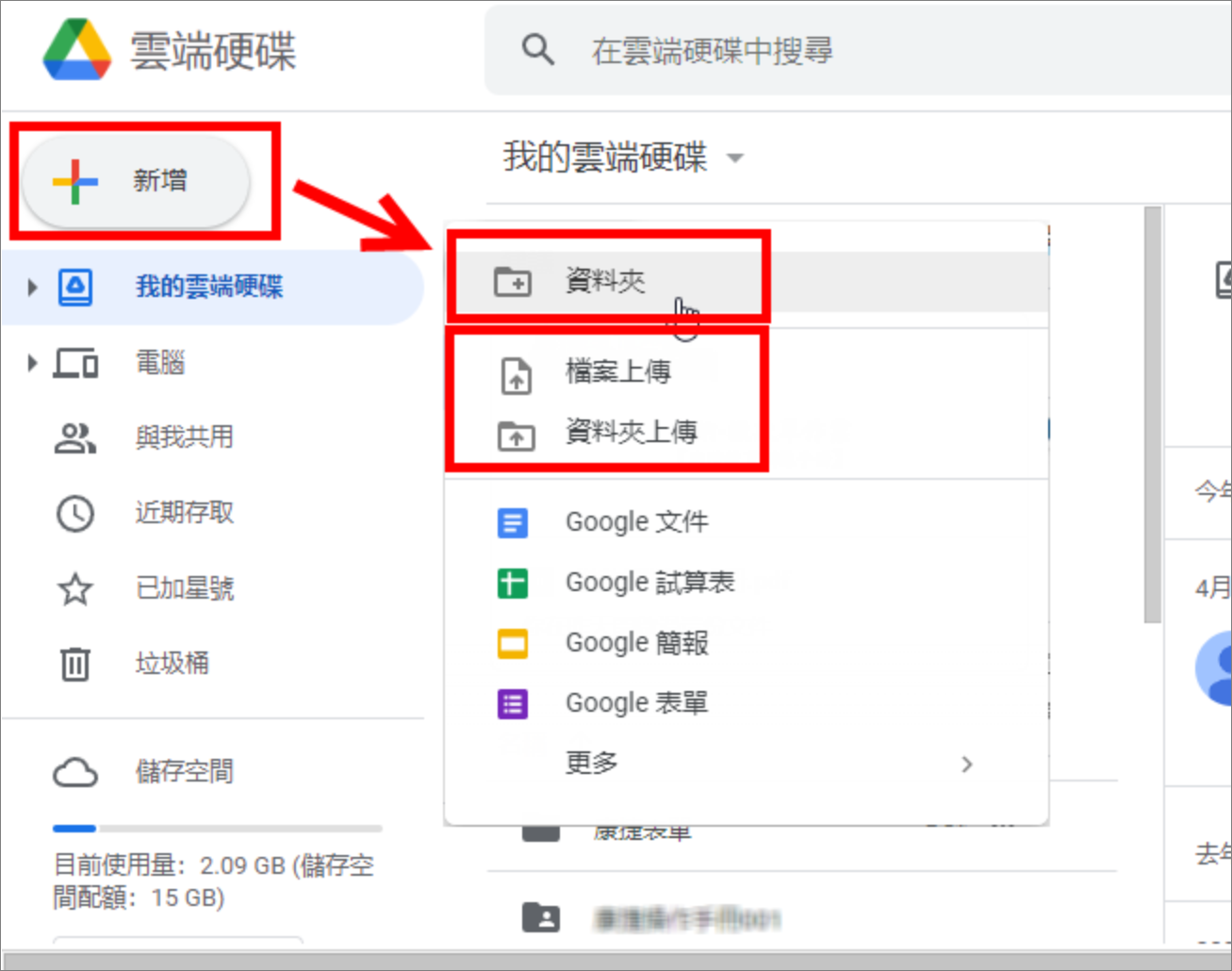Click the Storage cloud icon
The image size is (1232, 971).
tap(75, 772)
